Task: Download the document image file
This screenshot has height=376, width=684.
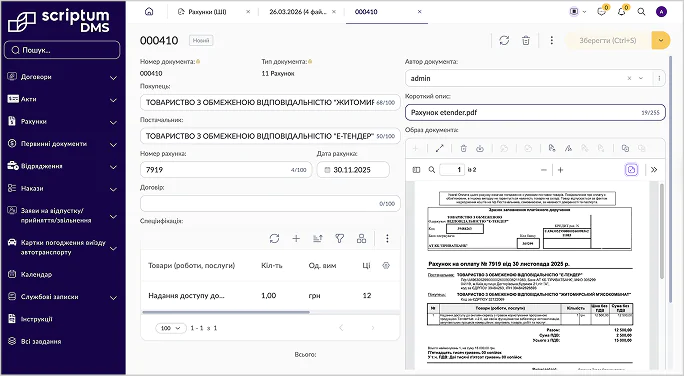Action: tap(480, 149)
